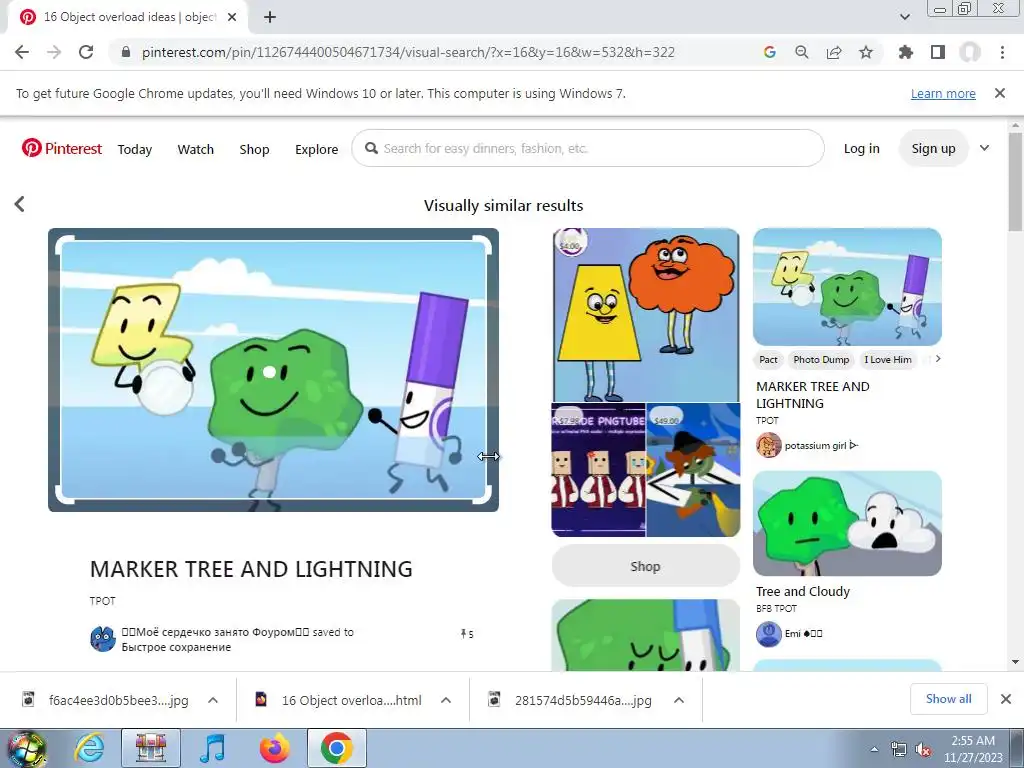Show hidden system tray icons
The height and width of the screenshot is (768, 1024).
(874, 749)
